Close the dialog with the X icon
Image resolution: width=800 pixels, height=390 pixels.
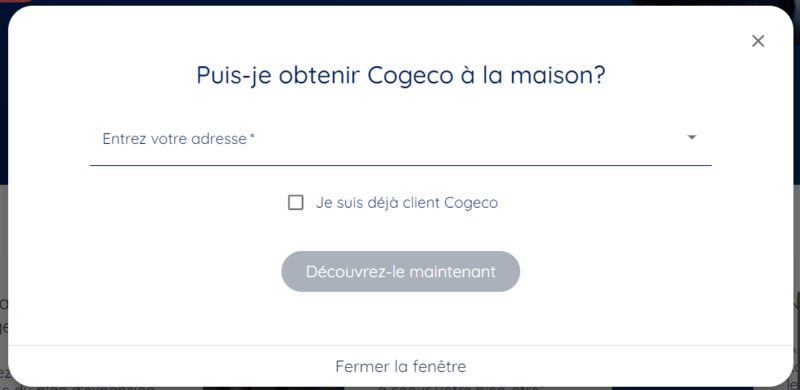click(x=758, y=41)
